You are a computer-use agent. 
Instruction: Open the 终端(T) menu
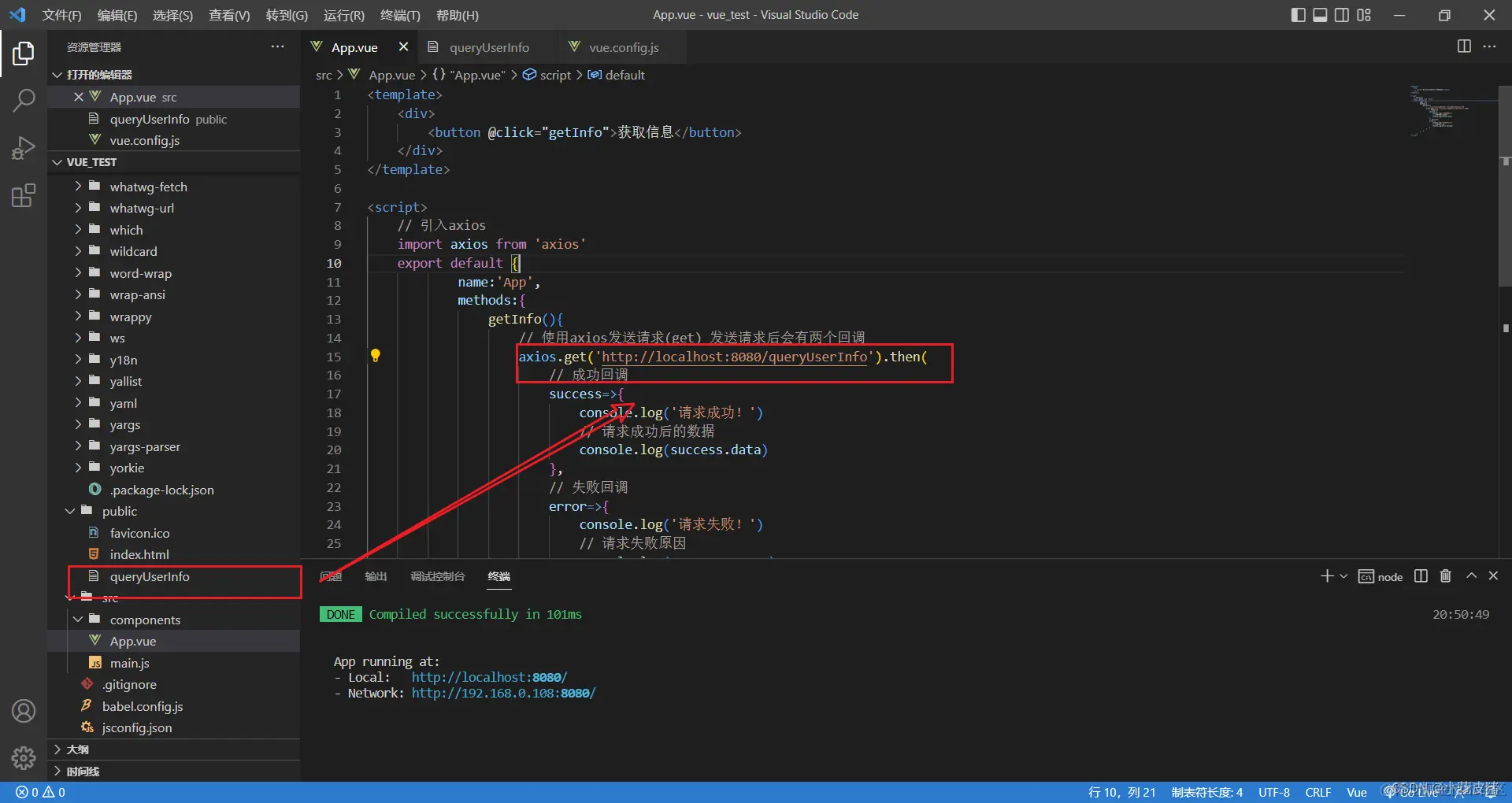[400, 15]
